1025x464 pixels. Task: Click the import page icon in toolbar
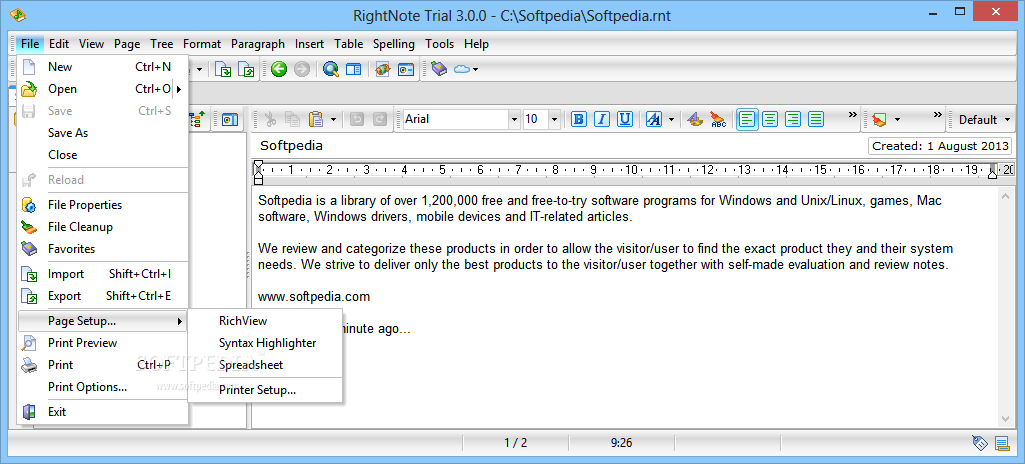point(224,69)
